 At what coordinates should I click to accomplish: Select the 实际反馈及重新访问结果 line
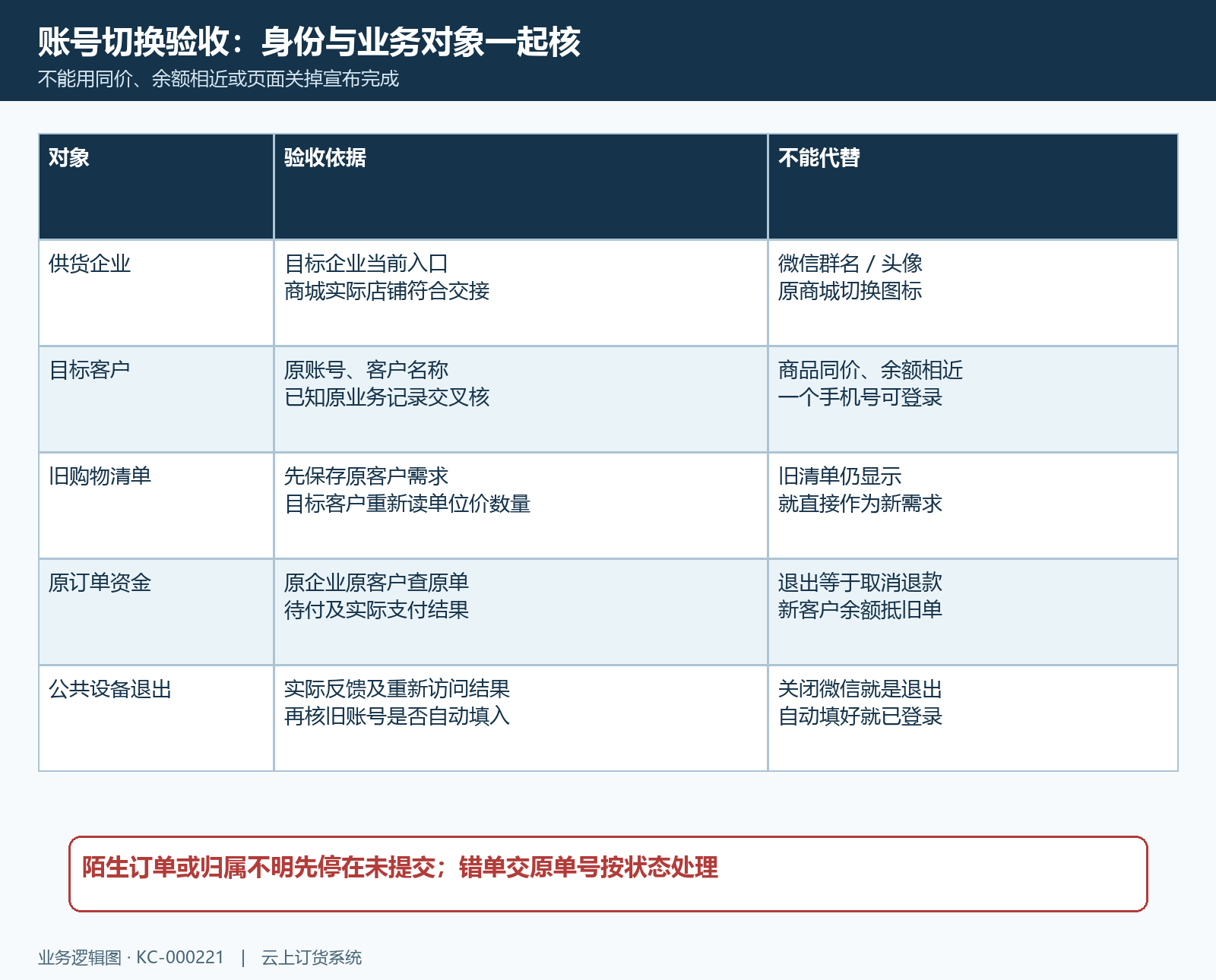397,689
